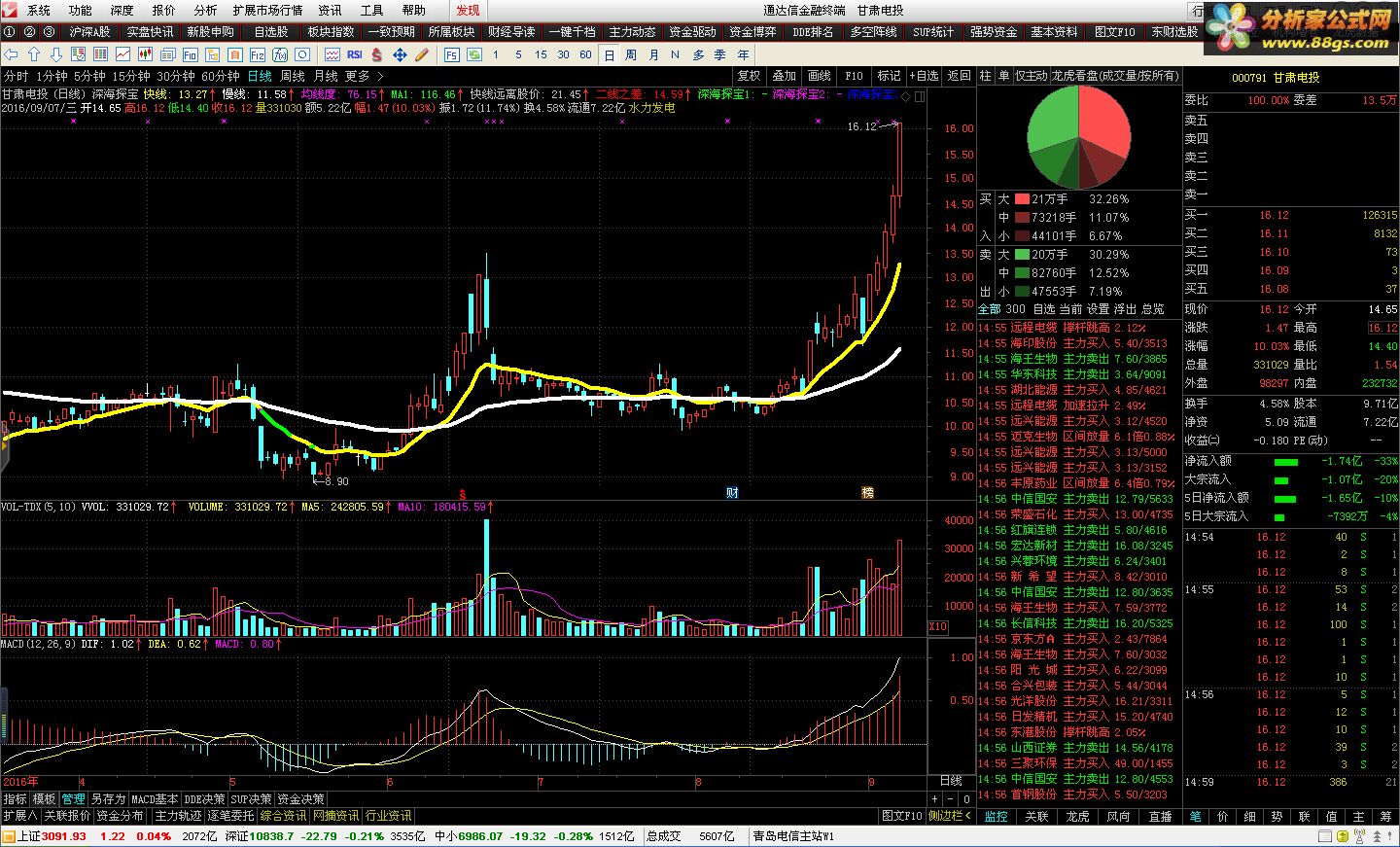1400x847 pixels.
Task: Open the 龙虎看盘 view dropdown header
Action: [x=1114, y=76]
